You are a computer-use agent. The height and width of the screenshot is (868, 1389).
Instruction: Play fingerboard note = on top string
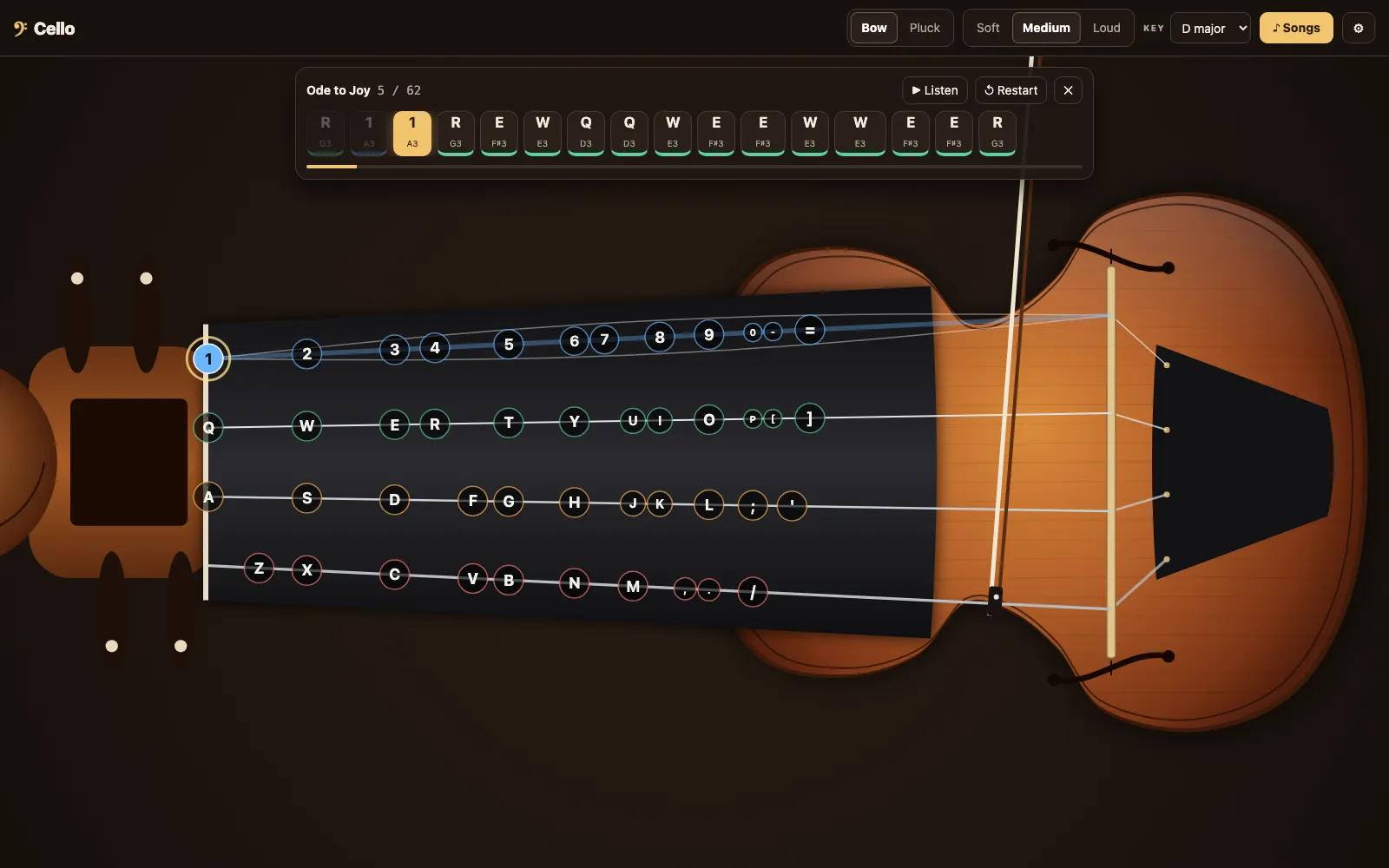pyautogui.click(x=810, y=331)
